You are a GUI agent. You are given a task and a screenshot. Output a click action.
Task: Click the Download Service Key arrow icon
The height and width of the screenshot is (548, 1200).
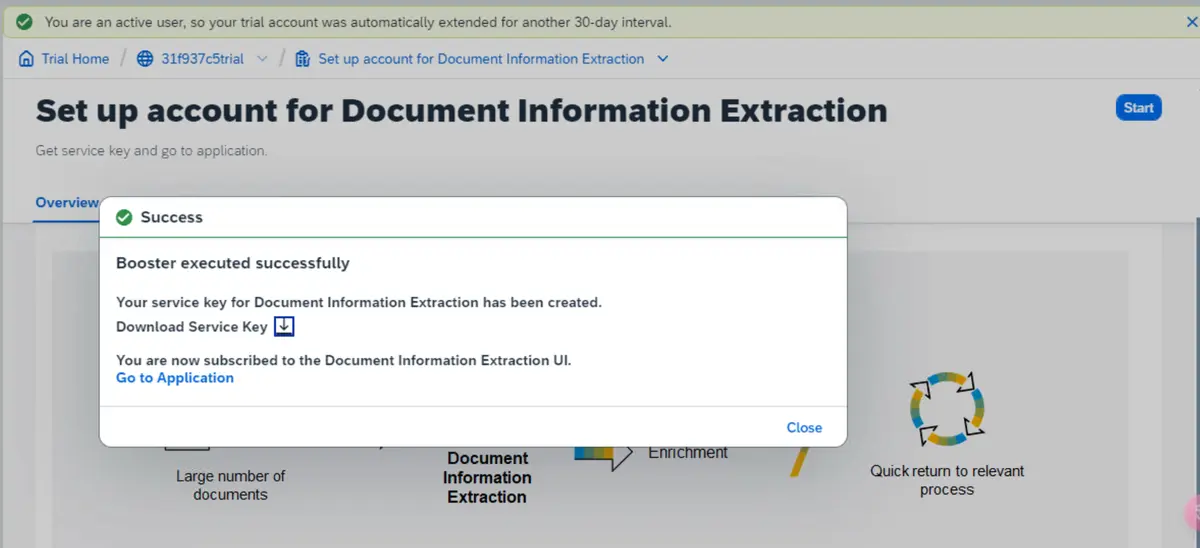(284, 327)
